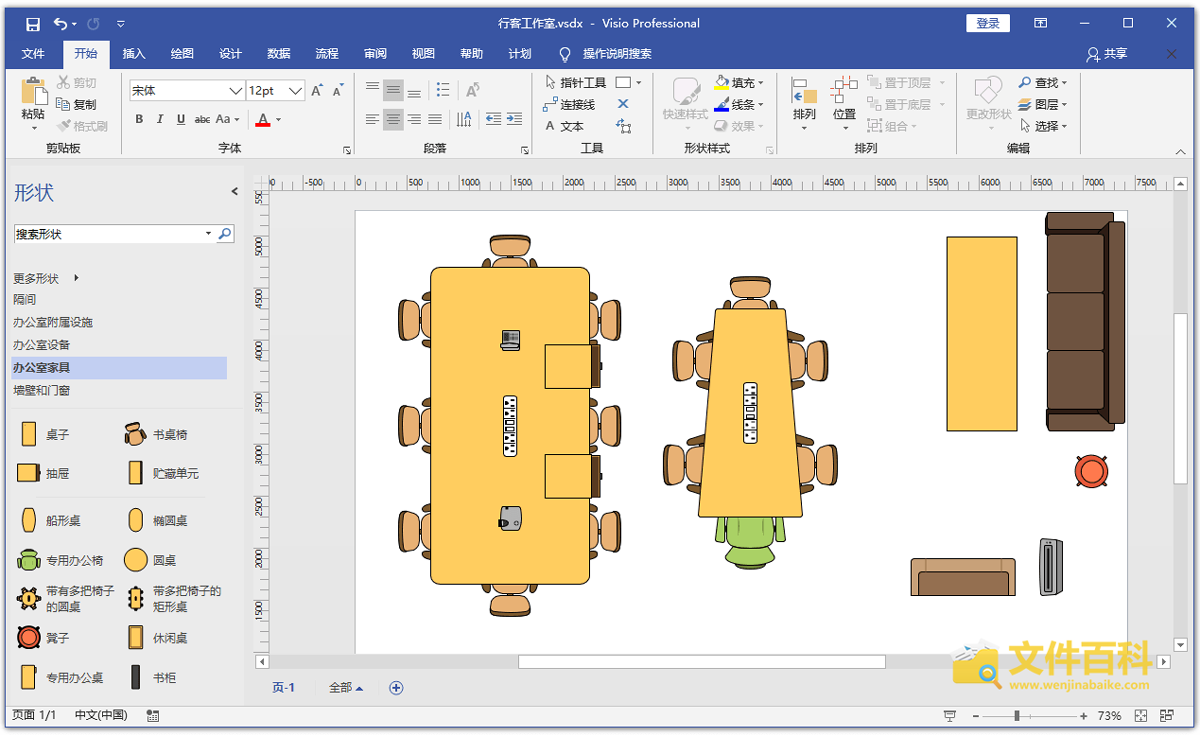This screenshot has height=737, width=1200.
Task: Toggle align text right
Action: pyautogui.click(x=414, y=119)
